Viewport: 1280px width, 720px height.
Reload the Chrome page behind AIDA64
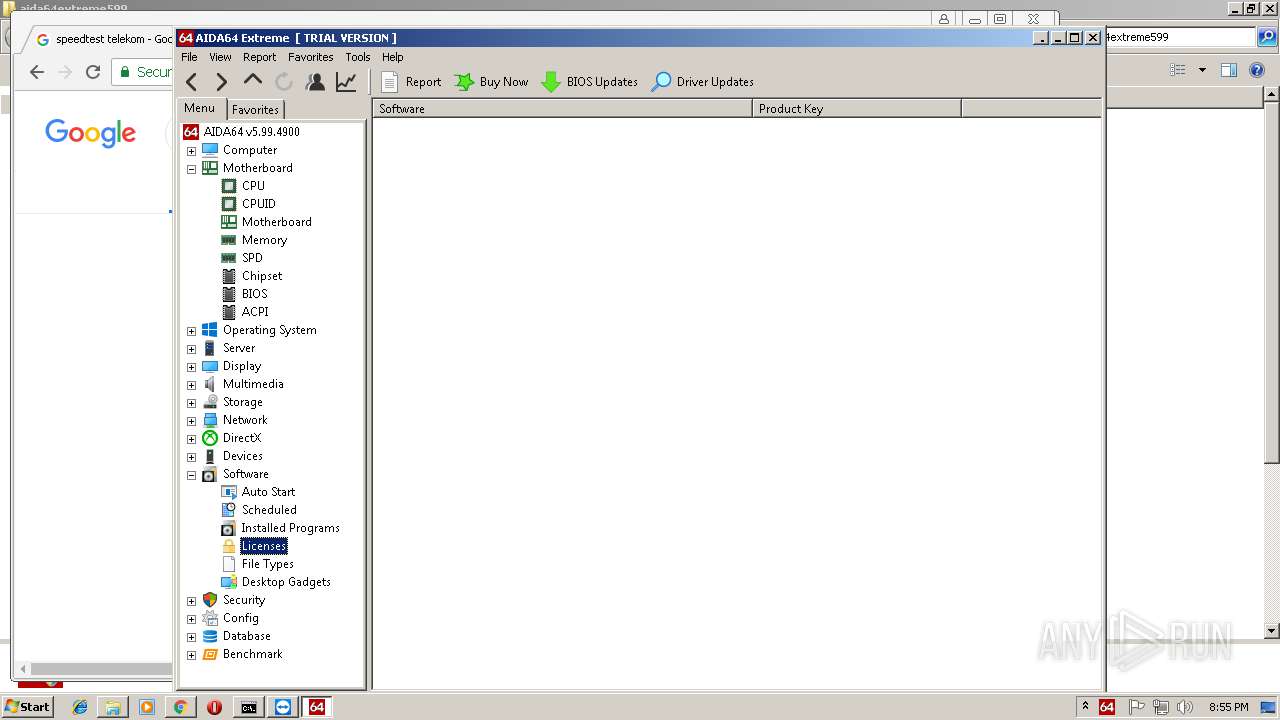point(93,72)
